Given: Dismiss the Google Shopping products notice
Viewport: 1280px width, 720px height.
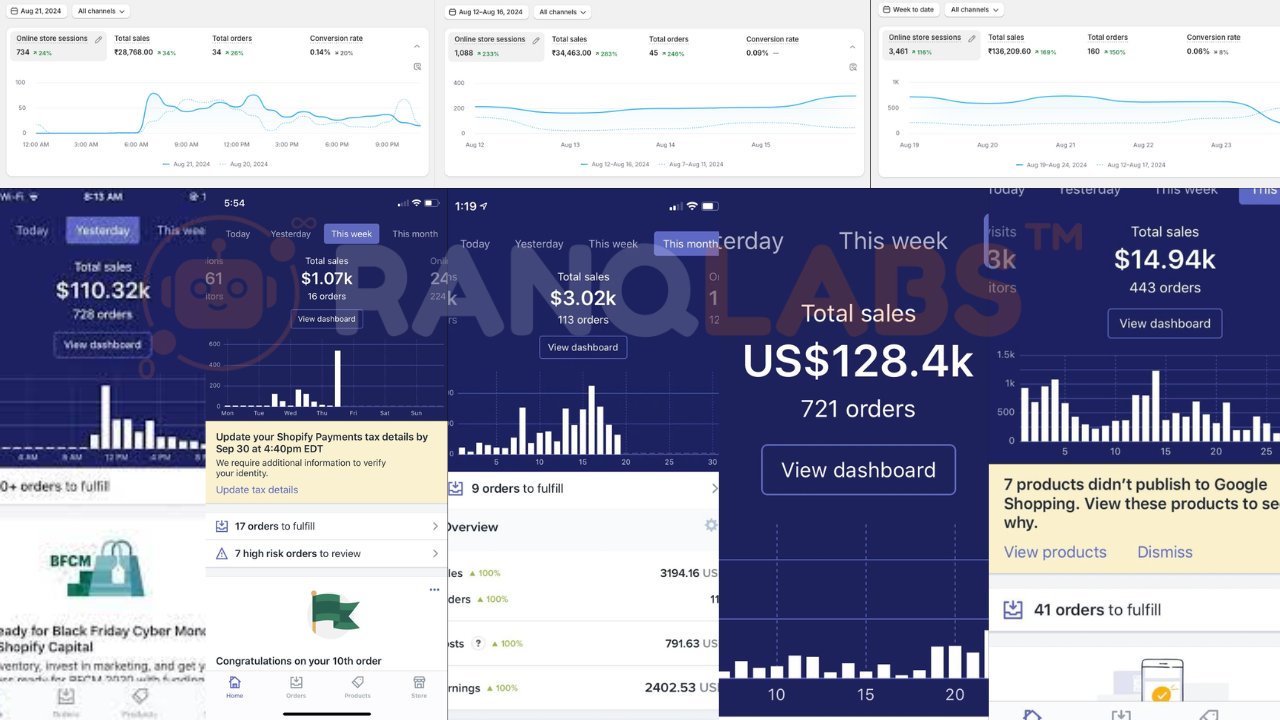Looking at the screenshot, I should coord(1164,552).
